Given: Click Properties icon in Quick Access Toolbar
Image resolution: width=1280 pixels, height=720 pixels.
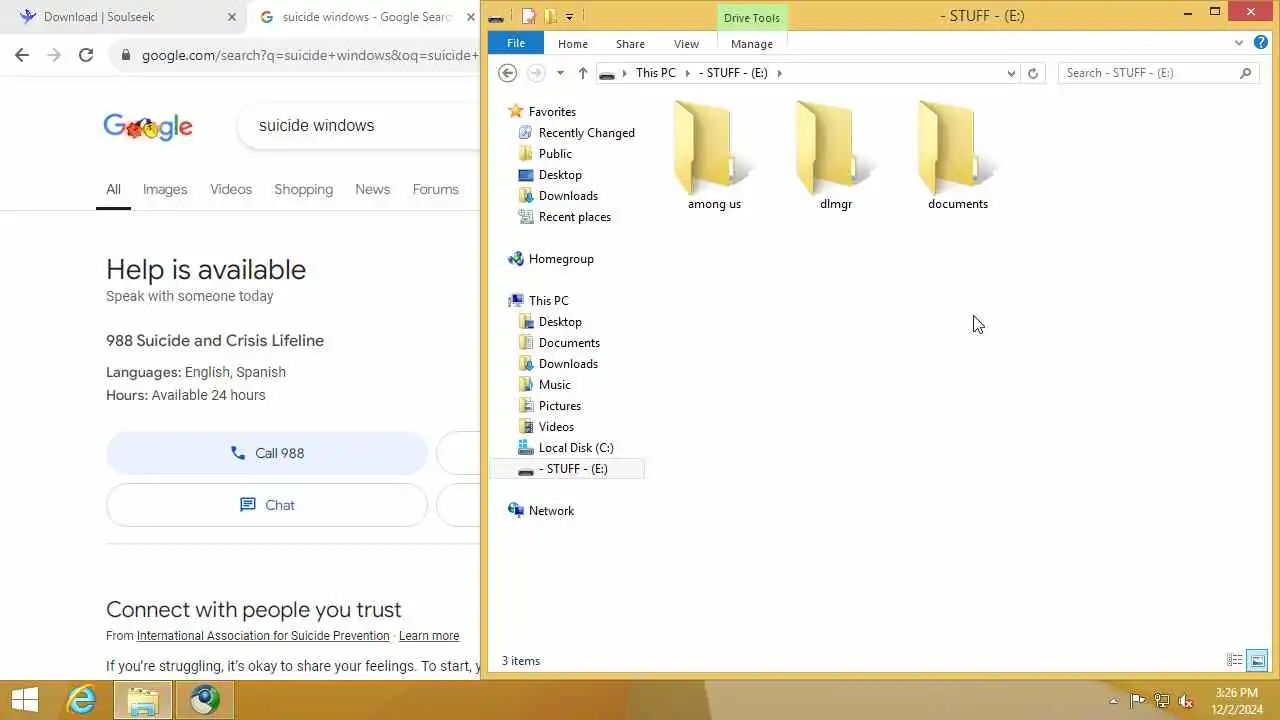Looking at the screenshot, I should [529, 16].
